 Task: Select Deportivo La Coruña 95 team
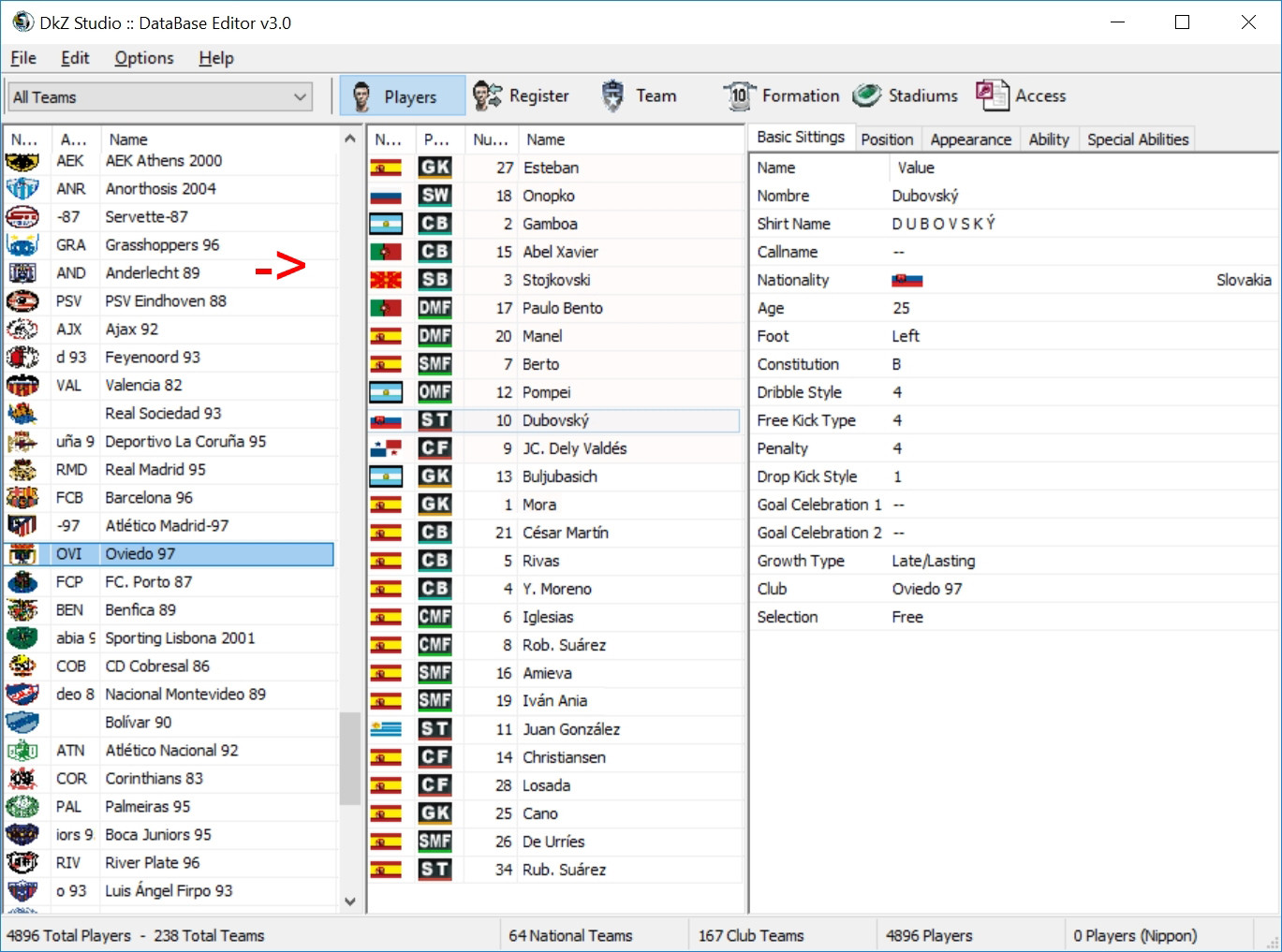[x=169, y=442]
